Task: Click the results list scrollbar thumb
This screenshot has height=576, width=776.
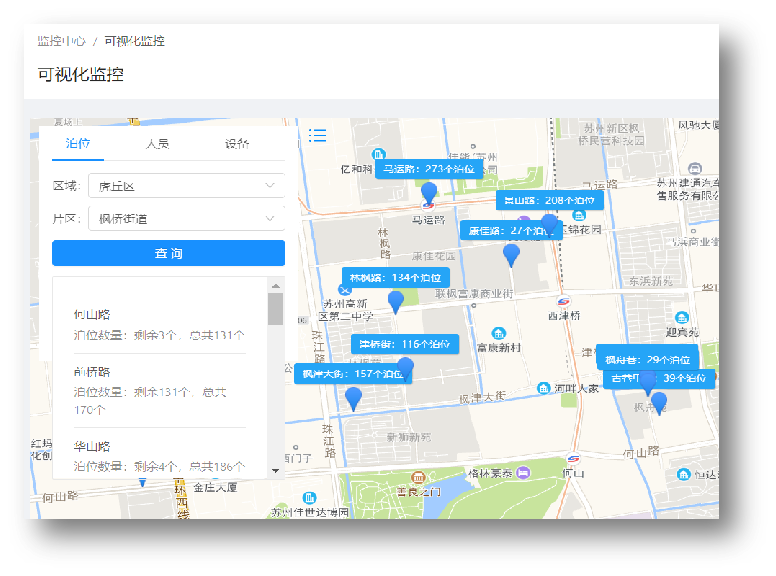Action: [275, 308]
